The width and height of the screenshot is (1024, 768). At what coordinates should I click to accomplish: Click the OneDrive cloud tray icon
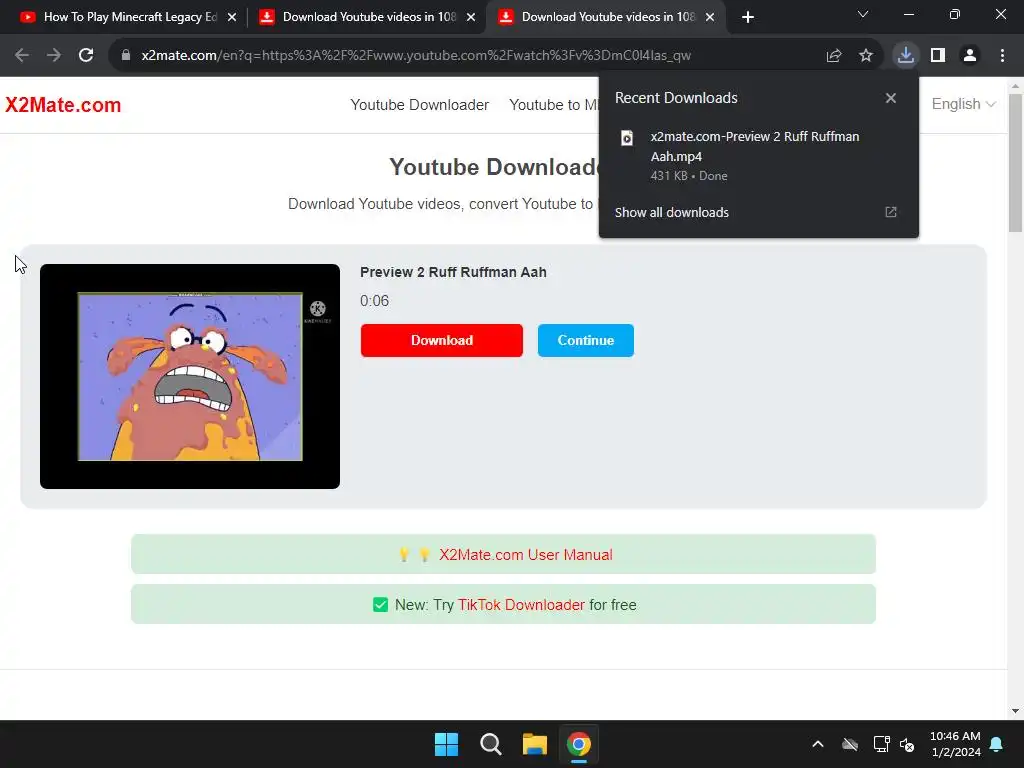pos(850,744)
